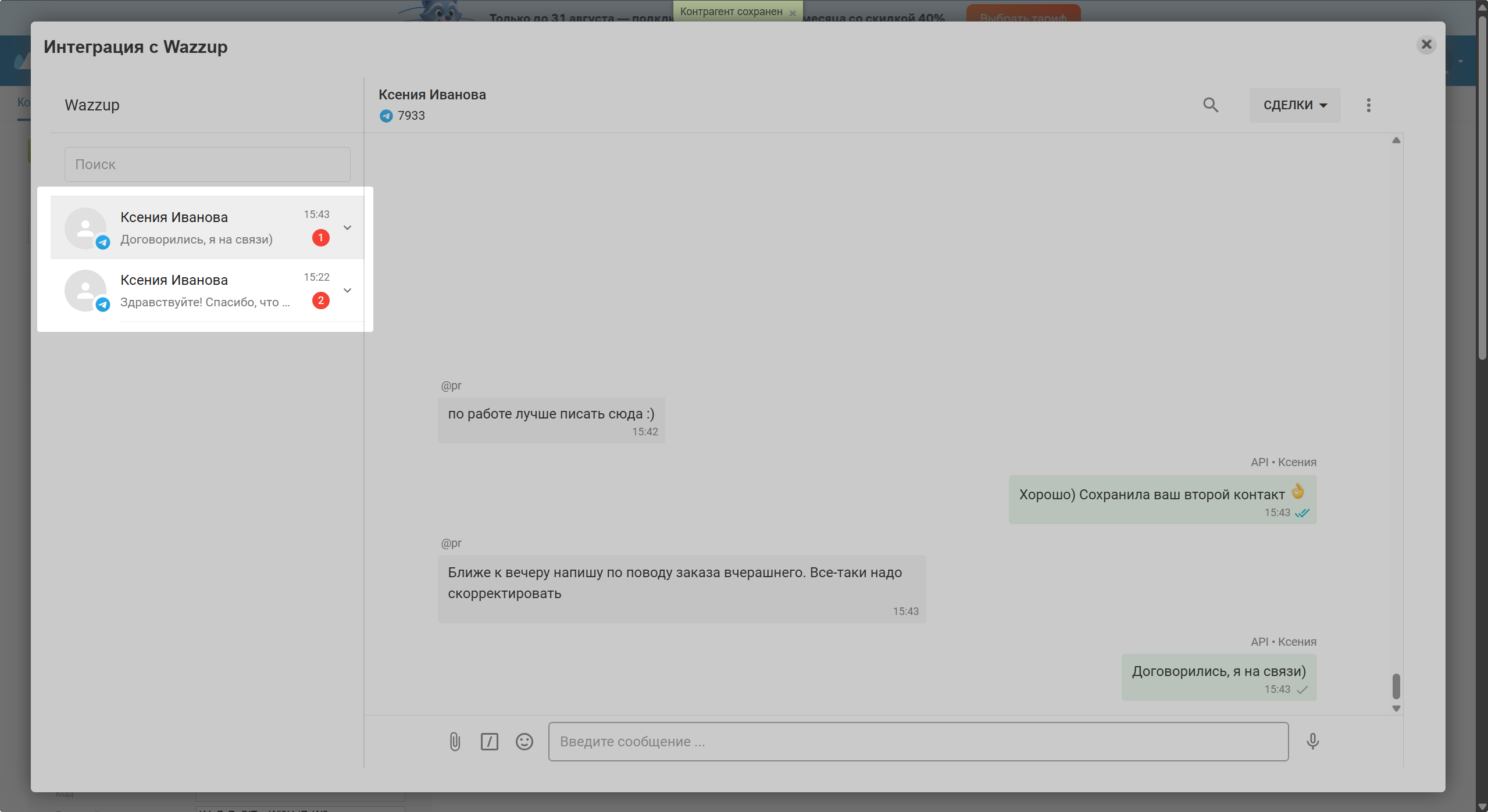The image size is (1488, 812).
Task: Record a voice message with microphone icon
Action: [1312, 742]
